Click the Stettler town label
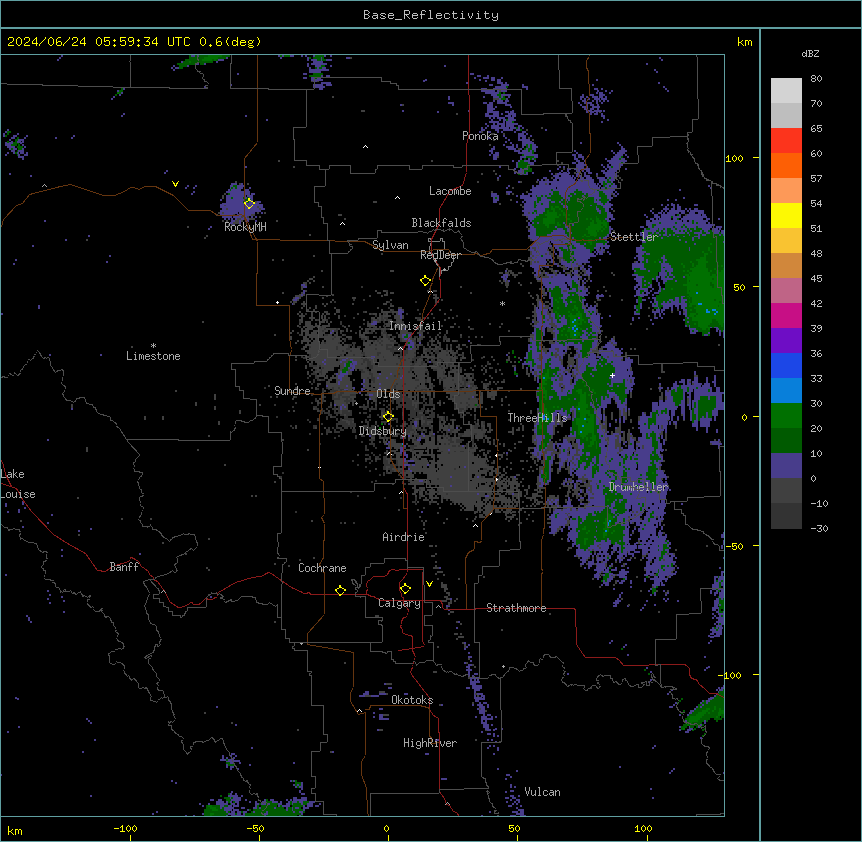Screen dimensions: 862x842 click(634, 237)
